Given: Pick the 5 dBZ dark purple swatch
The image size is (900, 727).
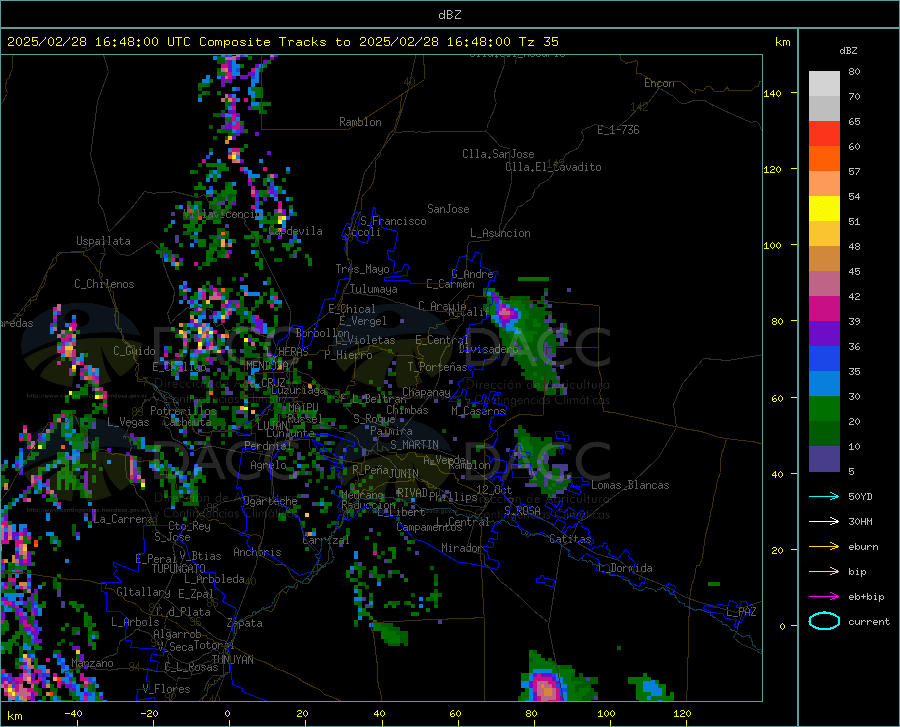Looking at the screenshot, I should [x=824, y=459].
